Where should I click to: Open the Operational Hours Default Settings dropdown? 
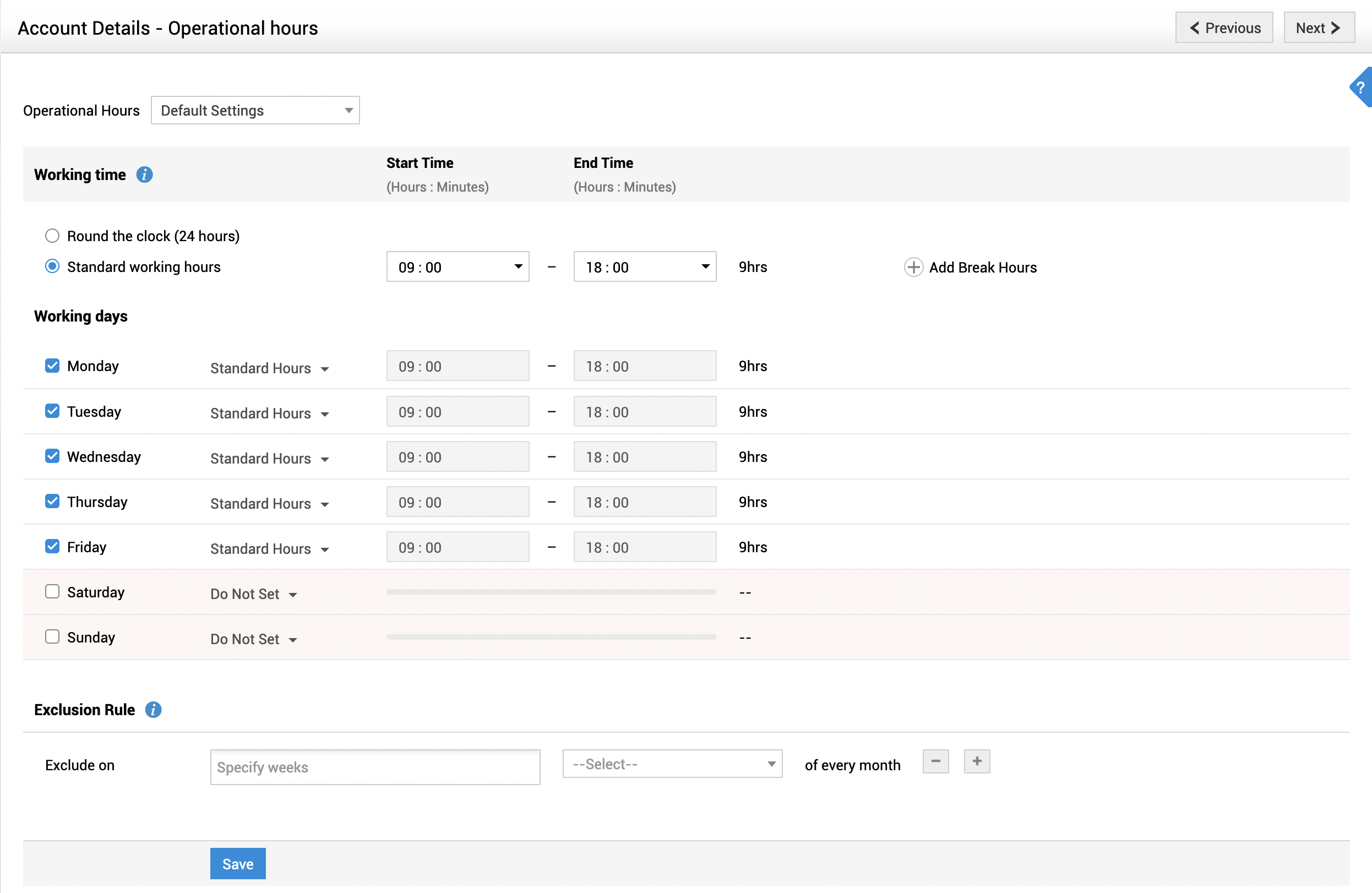point(255,110)
